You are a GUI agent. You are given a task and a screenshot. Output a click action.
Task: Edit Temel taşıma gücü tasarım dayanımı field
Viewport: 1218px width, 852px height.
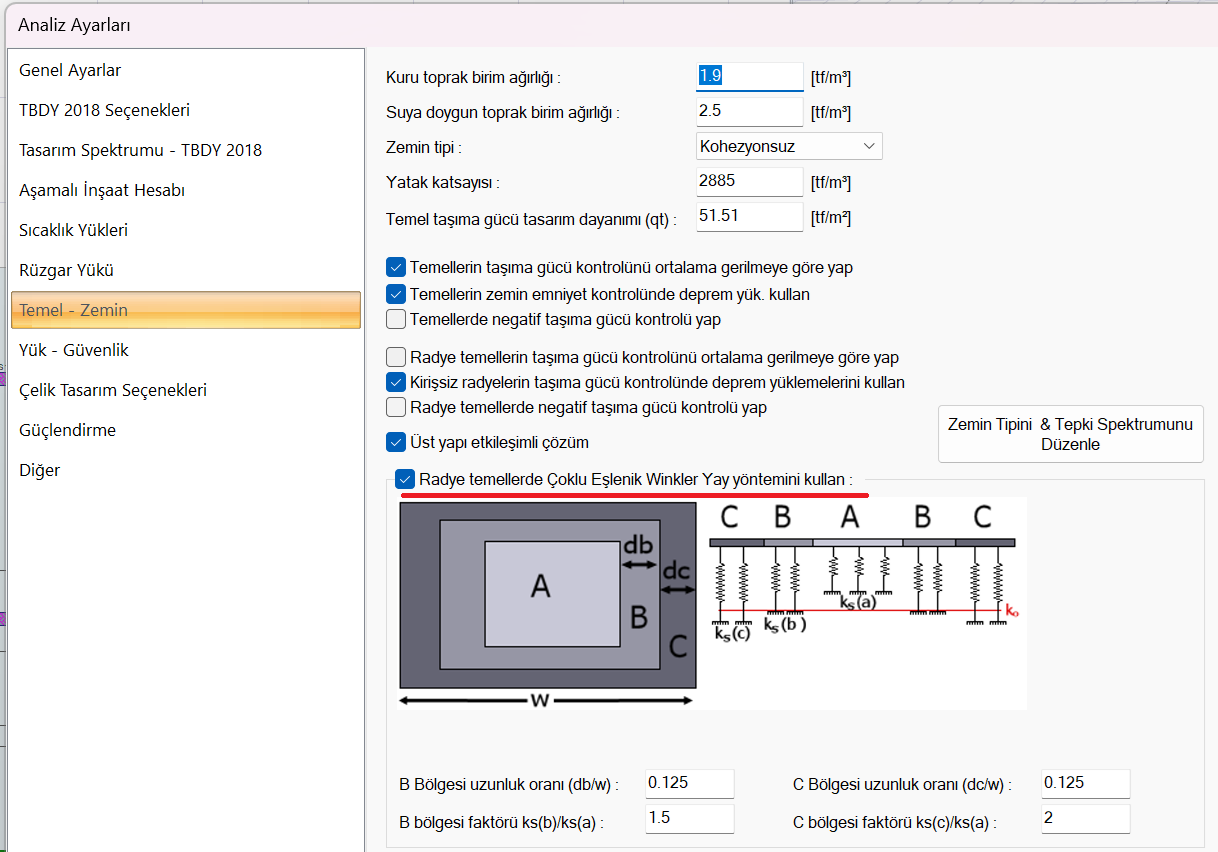tap(749, 217)
